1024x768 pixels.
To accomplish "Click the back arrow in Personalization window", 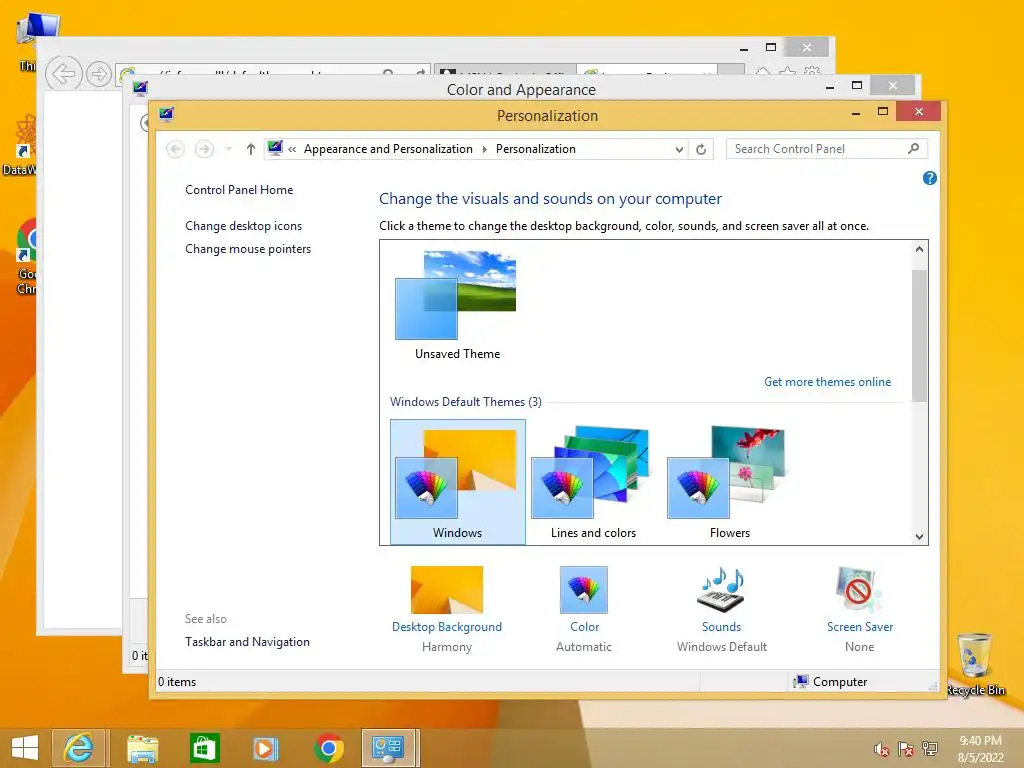I will pyautogui.click(x=175, y=150).
